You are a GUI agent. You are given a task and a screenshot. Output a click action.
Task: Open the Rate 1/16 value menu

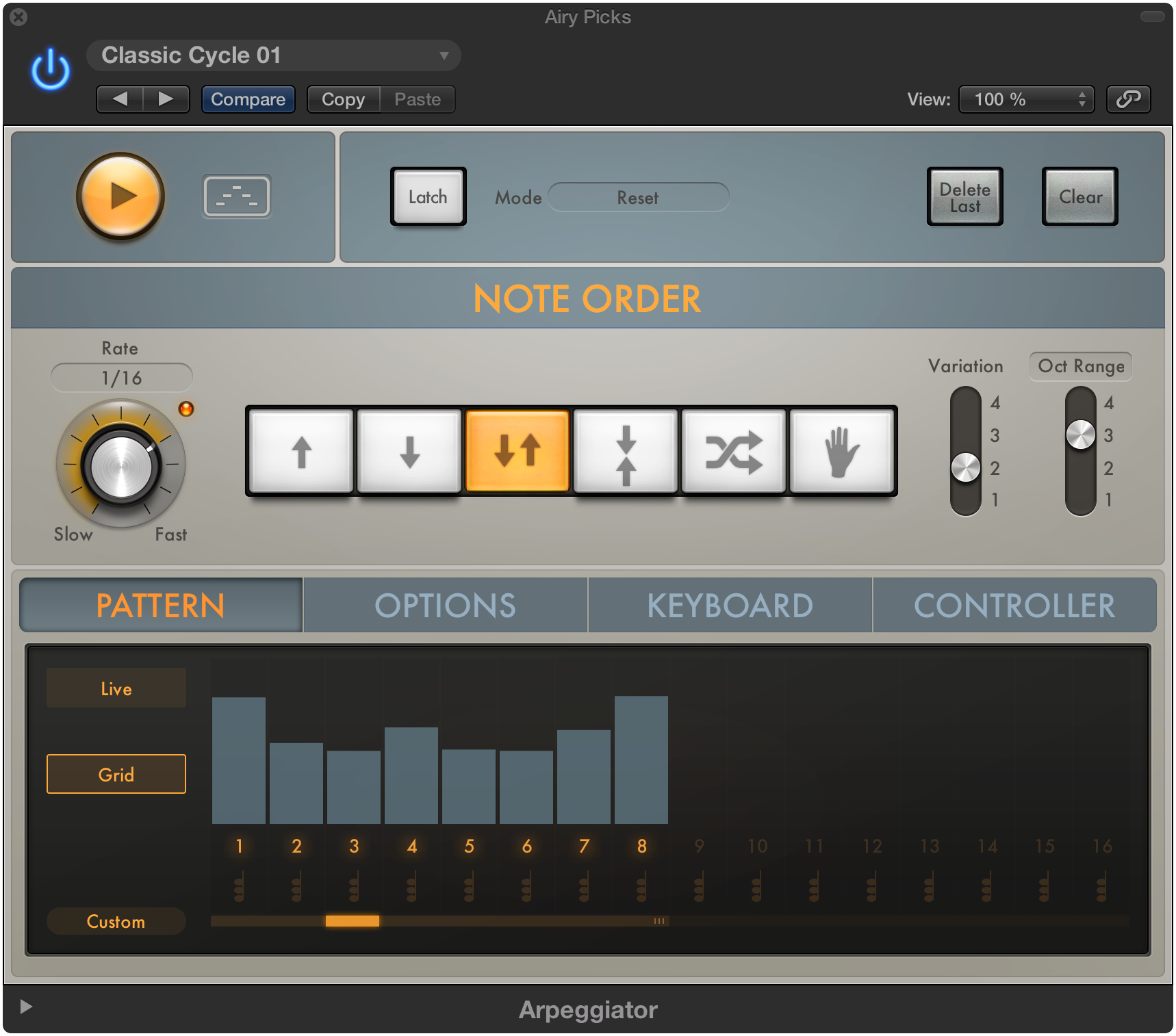point(122,378)
